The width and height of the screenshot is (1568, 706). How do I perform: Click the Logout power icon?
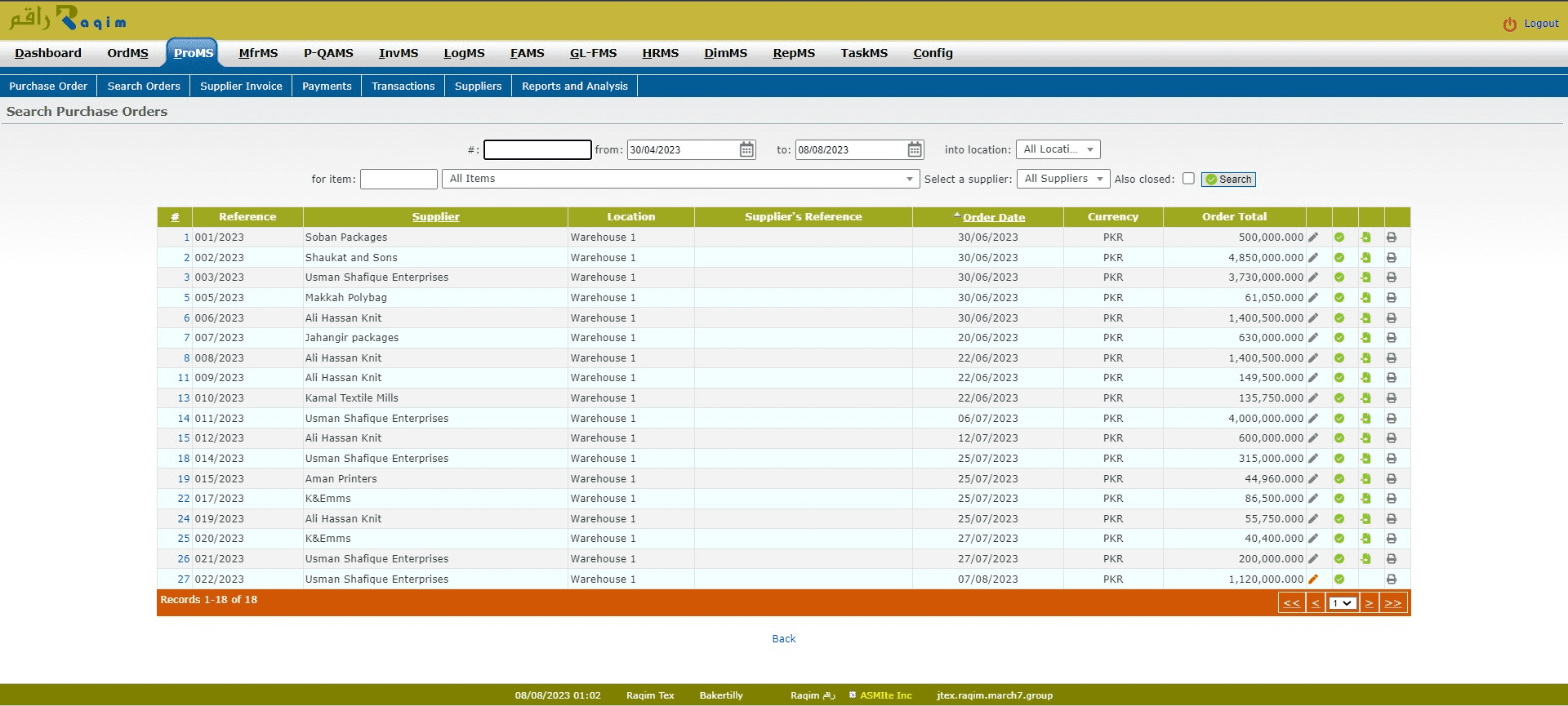click(x=1509, y=24)
